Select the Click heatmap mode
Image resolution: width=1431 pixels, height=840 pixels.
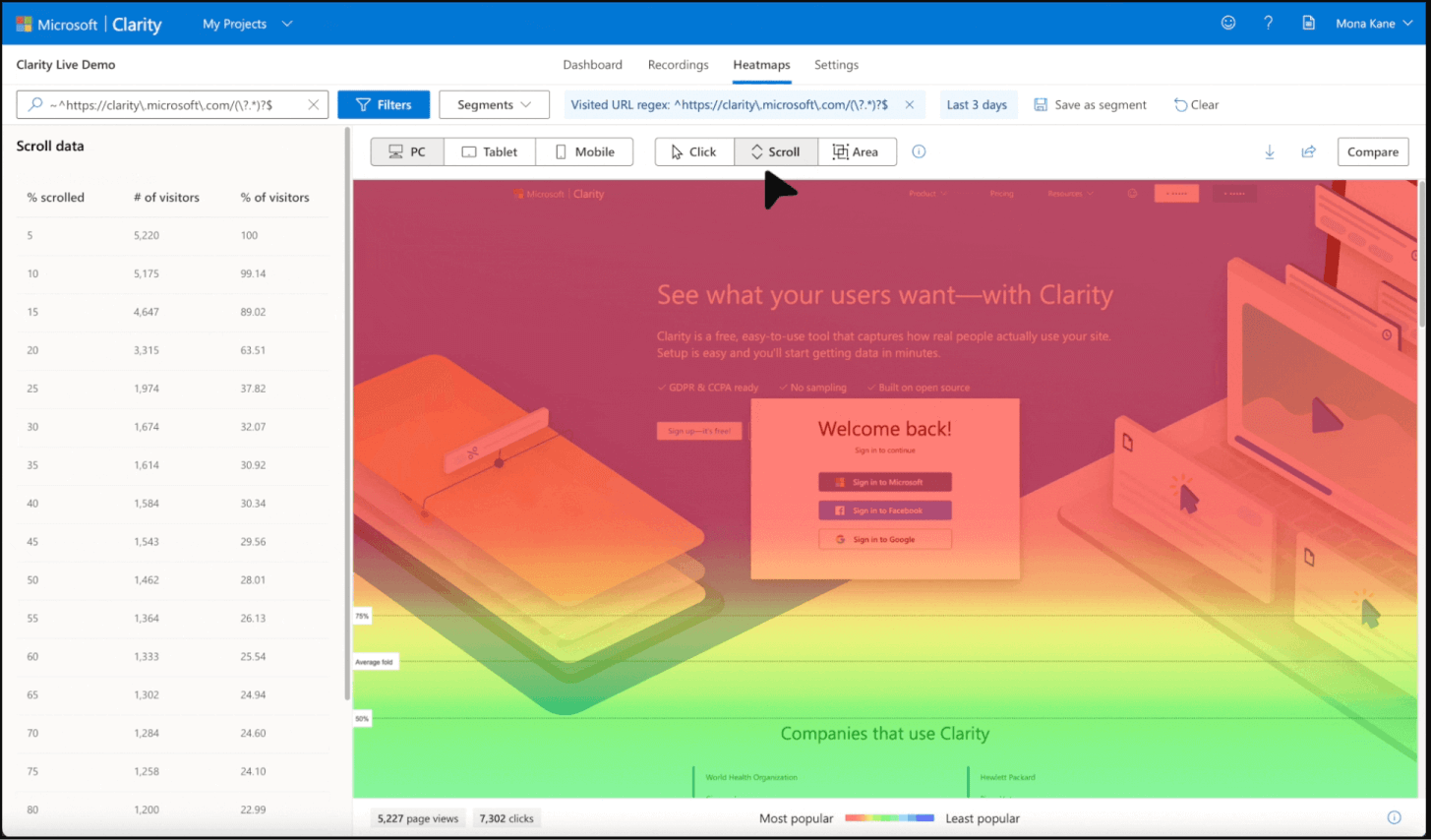point(694,151)
